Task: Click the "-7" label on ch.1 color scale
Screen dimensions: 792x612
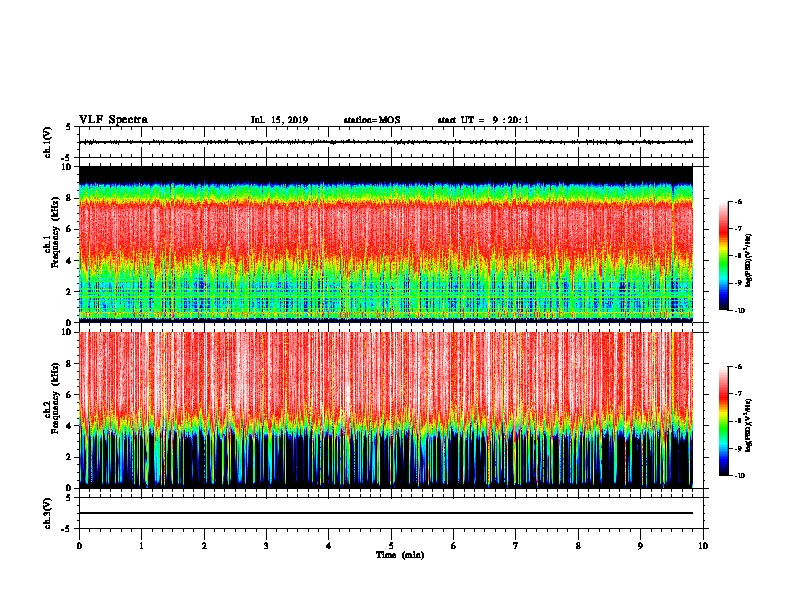Action: [738, 229]
